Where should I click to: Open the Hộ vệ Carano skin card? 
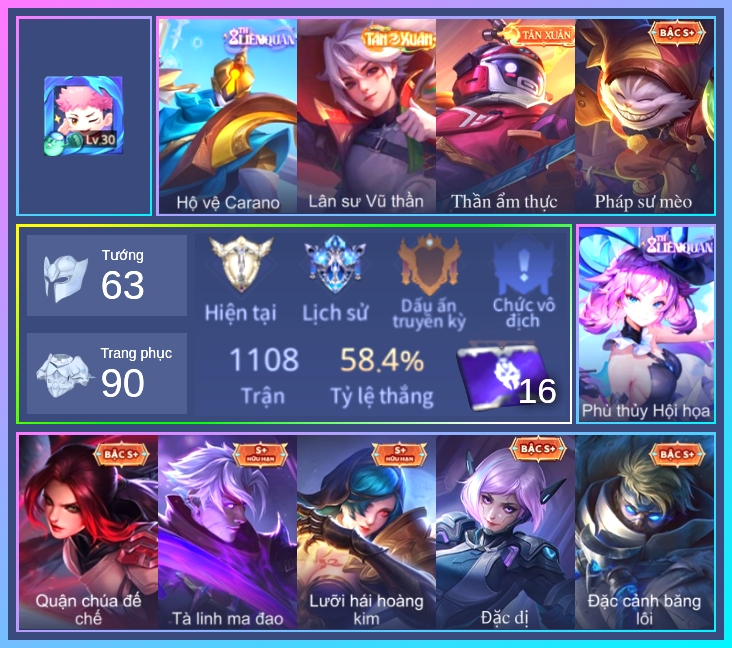(x=228, y=116)
